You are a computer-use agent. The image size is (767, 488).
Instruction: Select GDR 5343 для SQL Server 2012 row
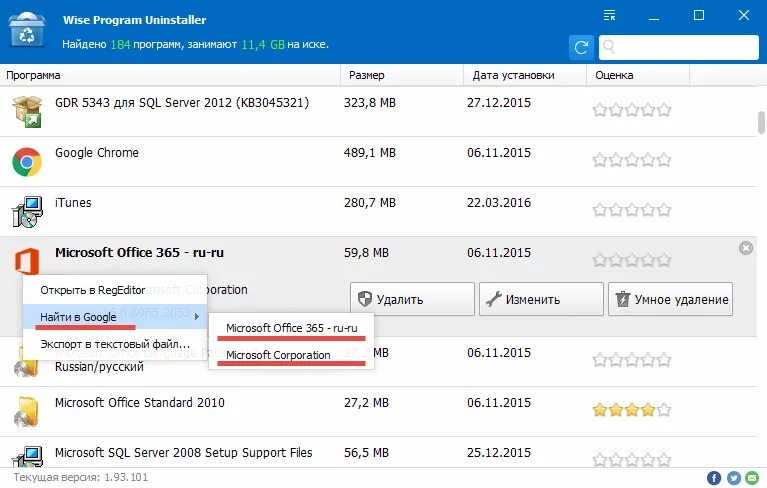coord(182,103)
